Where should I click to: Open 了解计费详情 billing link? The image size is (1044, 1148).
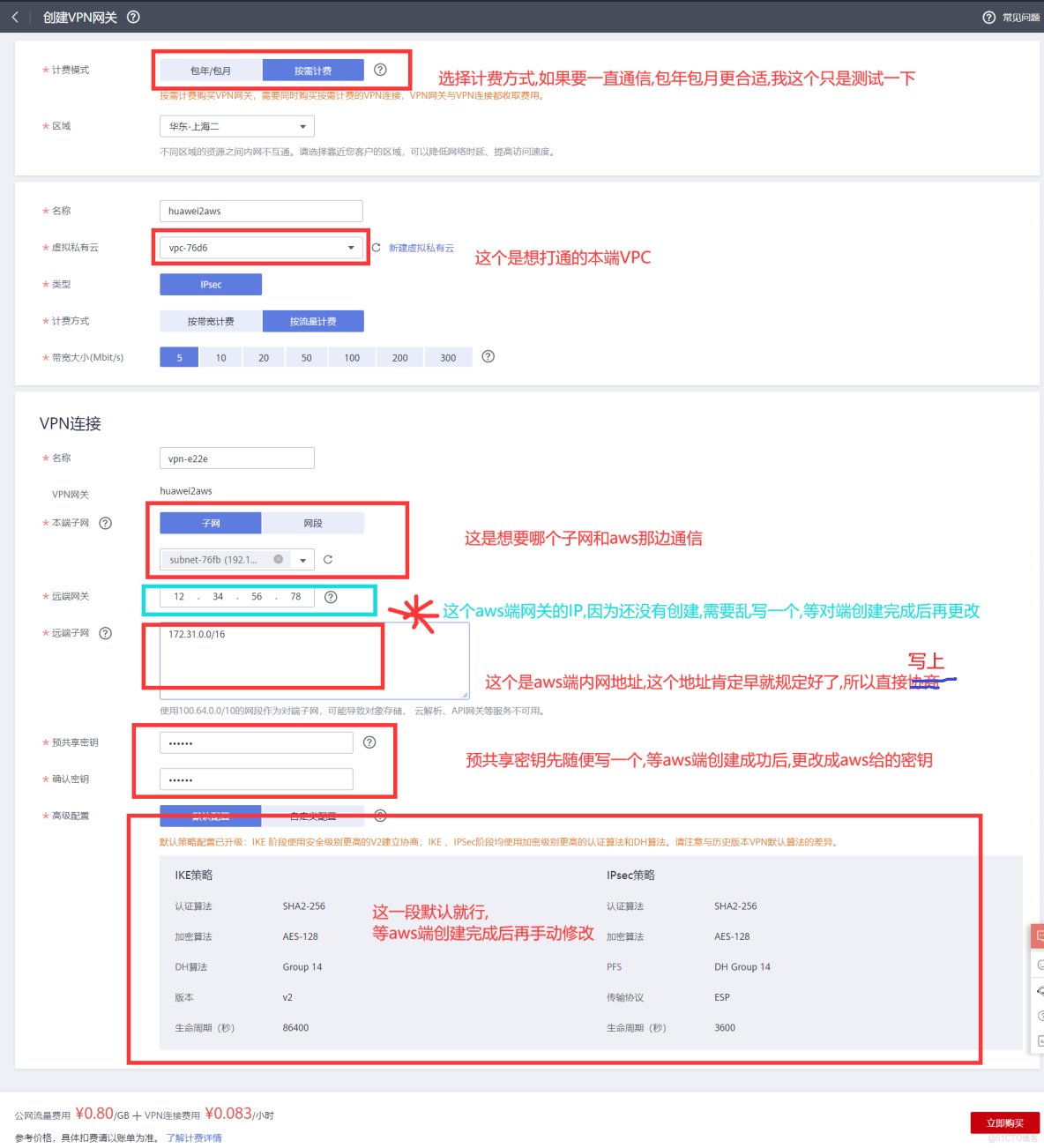tap(194, 1138)
